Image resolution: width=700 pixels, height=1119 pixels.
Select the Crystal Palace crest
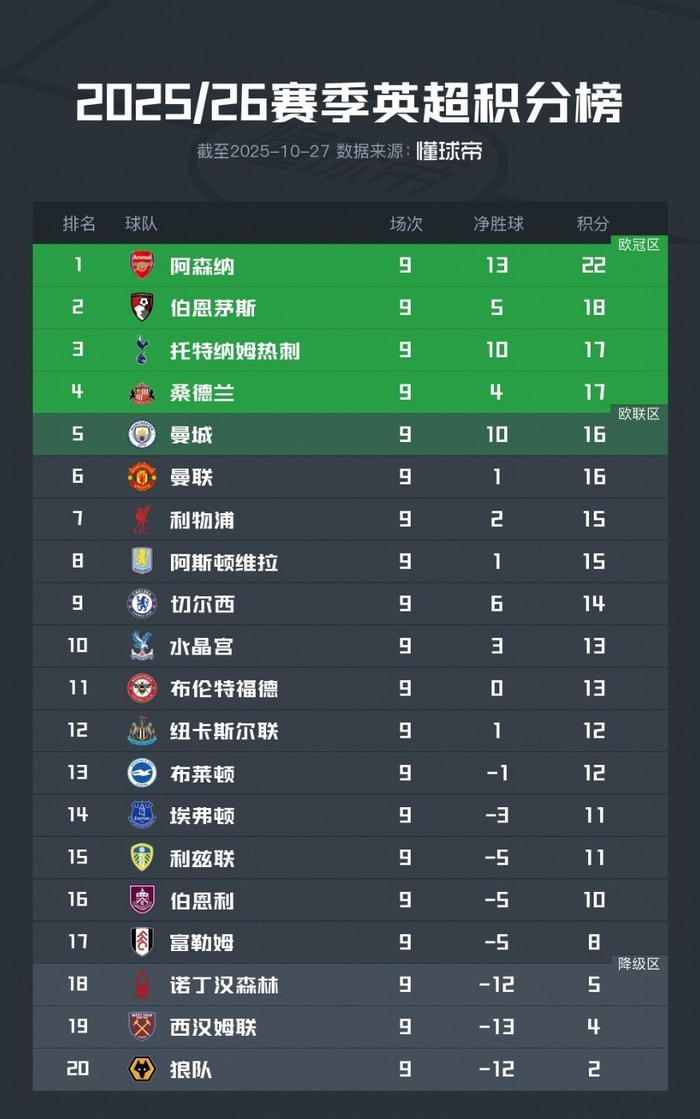pyautogui.click(x=142, y=646)
